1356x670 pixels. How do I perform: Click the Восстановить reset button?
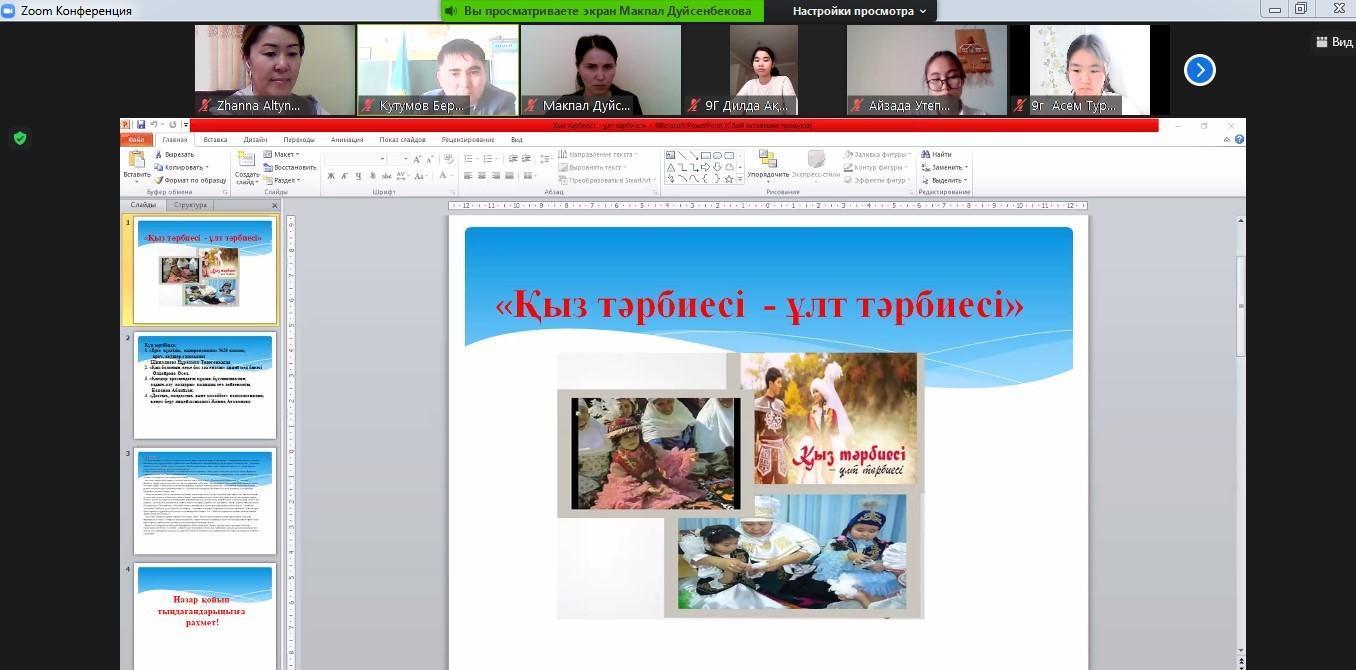289,167
